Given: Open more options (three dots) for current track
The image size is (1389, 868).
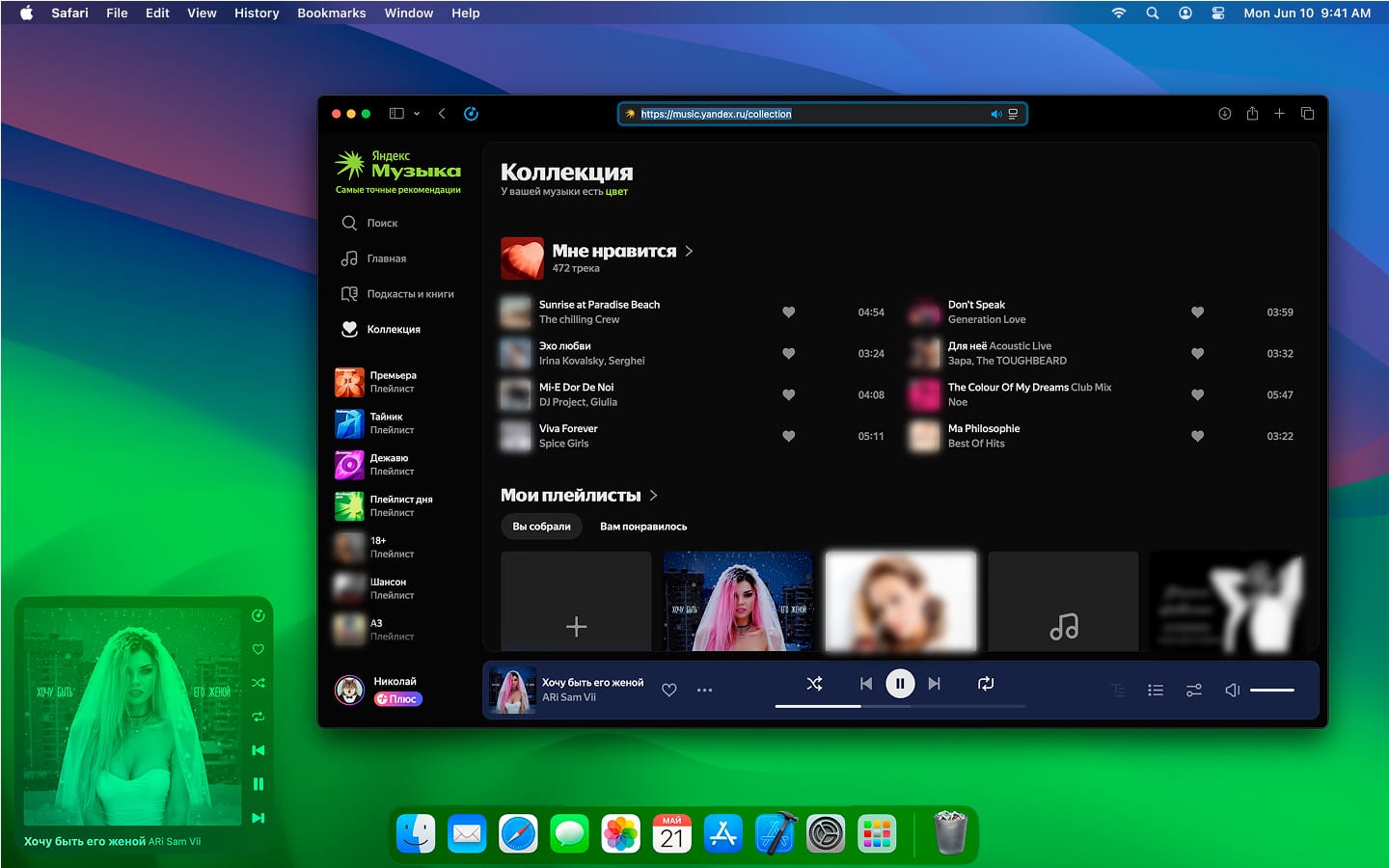Looking at the screenshot, I should pyautogui.click(x=705, y=690).
